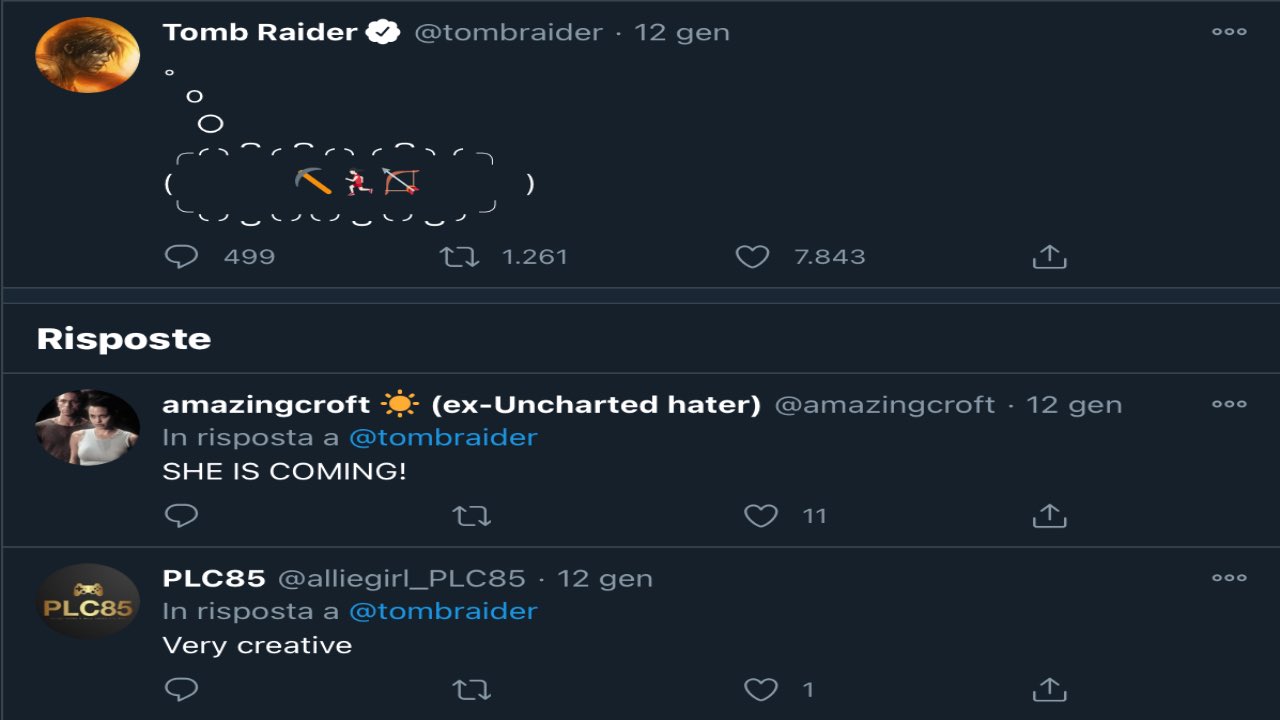The image size is (1280, 720).
Task: Retweet amazingcroft's reply
Action: pyautogui.click(x=471, y=516)
